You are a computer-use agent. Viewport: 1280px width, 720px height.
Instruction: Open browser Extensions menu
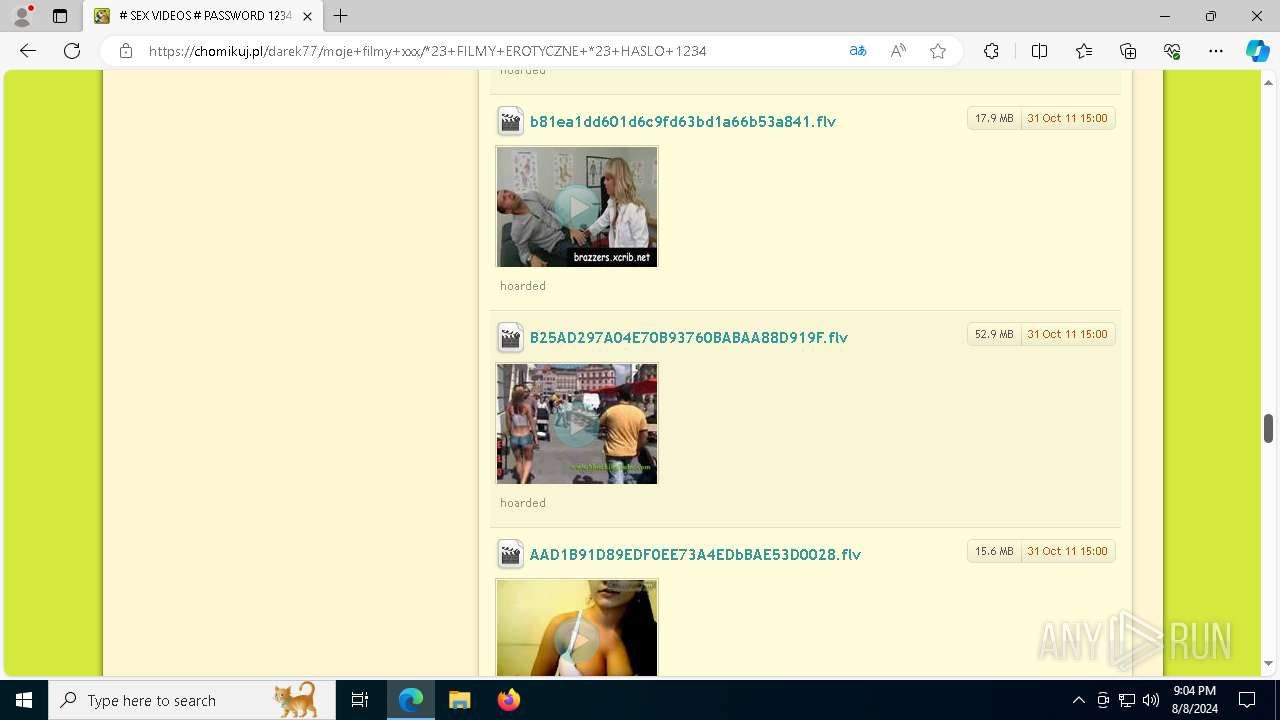[991, 51]
